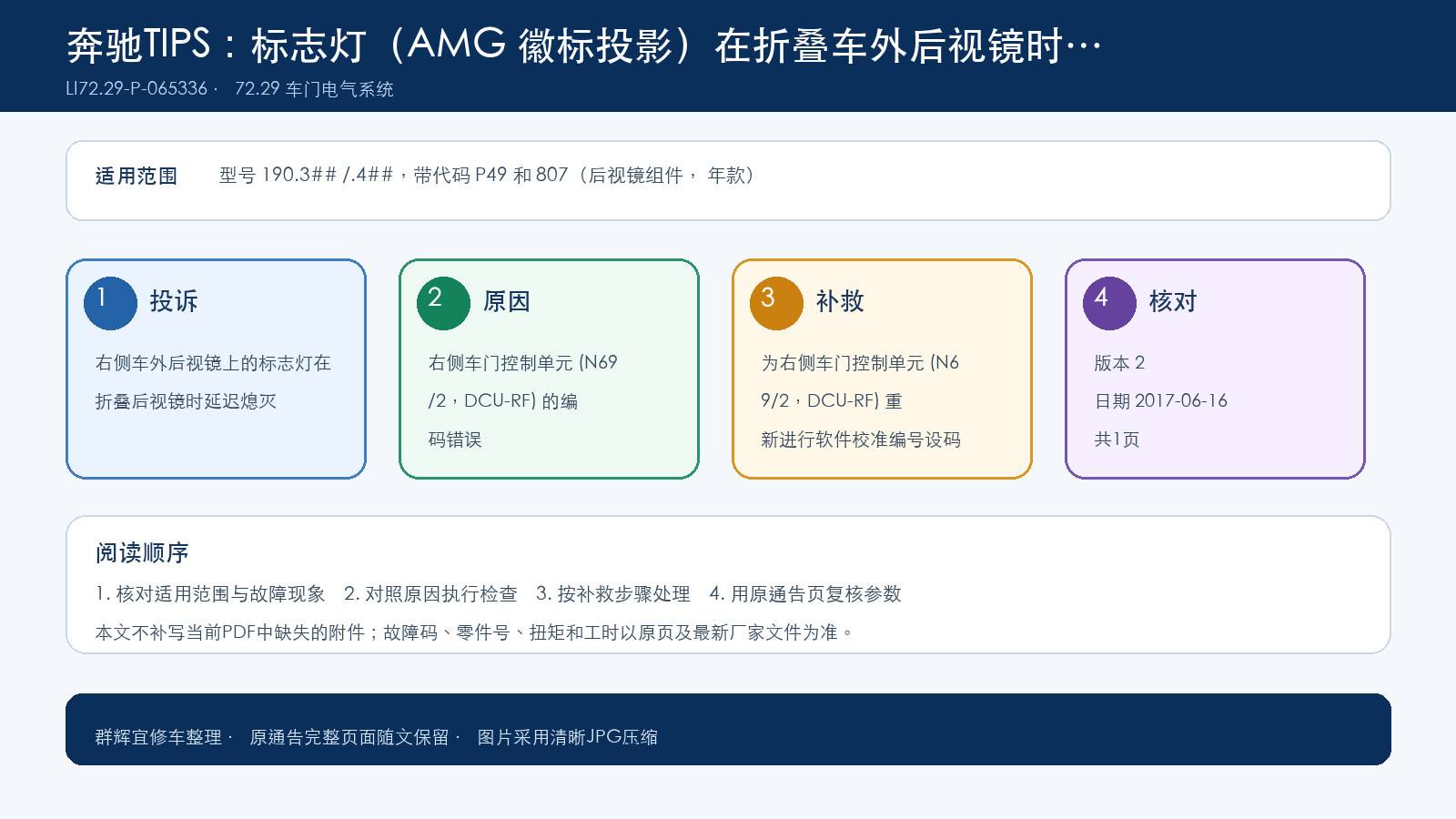Click step 2. 对照原因执行检查
Screen dimensions: 1456x819
[x=430, y=594]
